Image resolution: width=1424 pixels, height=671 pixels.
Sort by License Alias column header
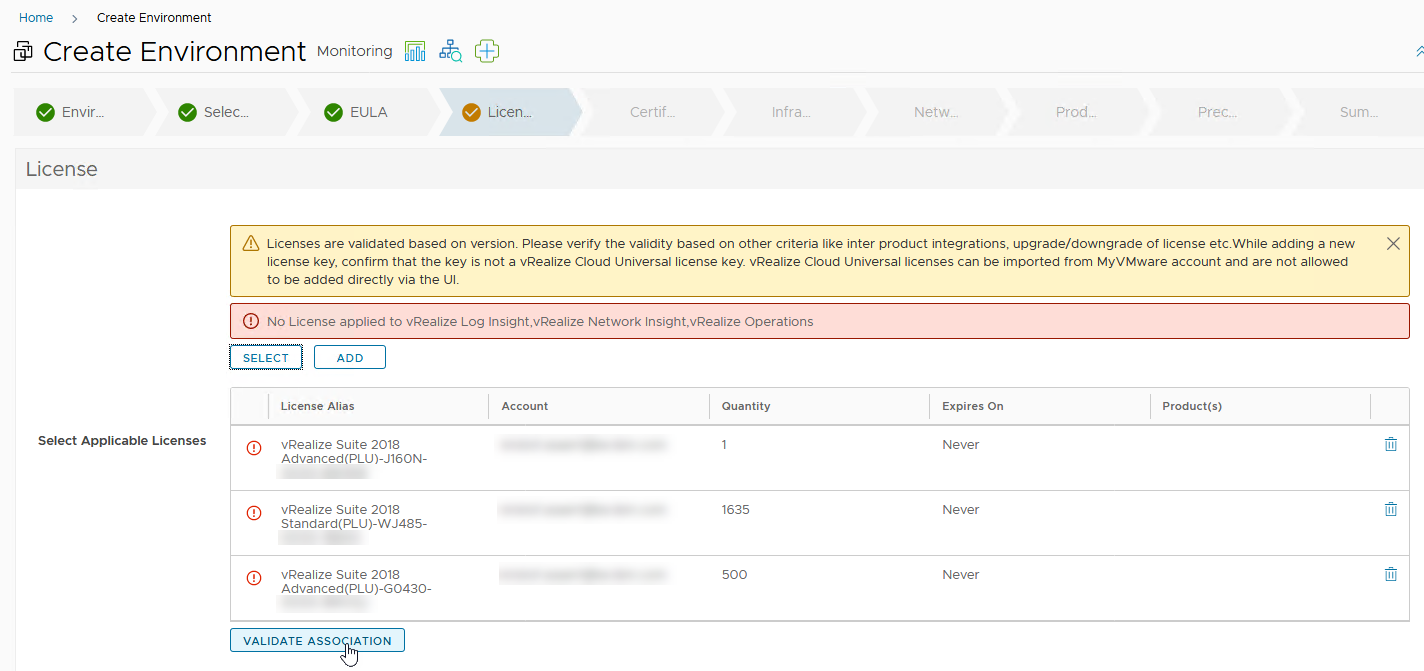pos(318,406)
